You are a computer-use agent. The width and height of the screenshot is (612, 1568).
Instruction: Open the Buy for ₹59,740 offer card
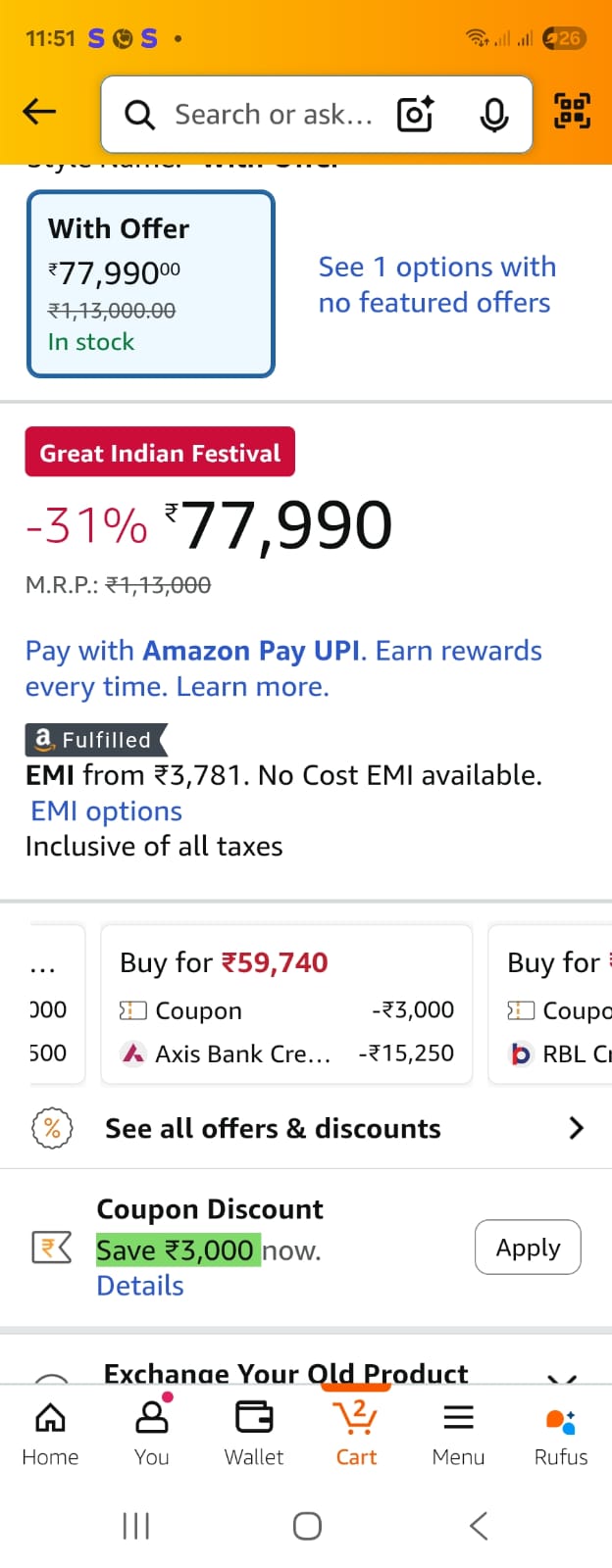click(286, 1004)
